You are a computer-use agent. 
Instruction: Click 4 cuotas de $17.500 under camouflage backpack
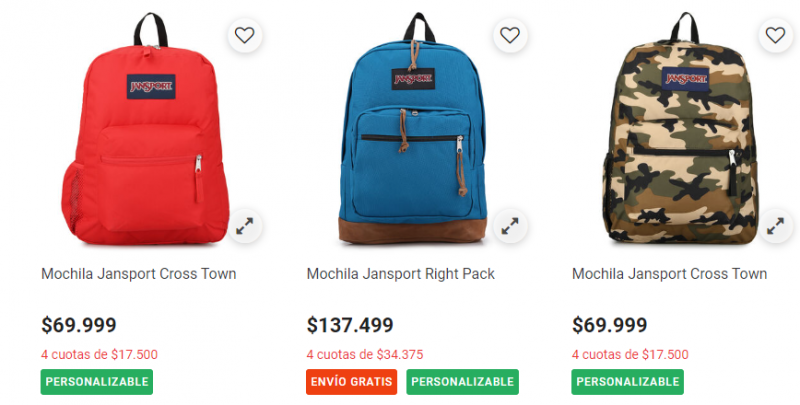click(x=630, y=355)
